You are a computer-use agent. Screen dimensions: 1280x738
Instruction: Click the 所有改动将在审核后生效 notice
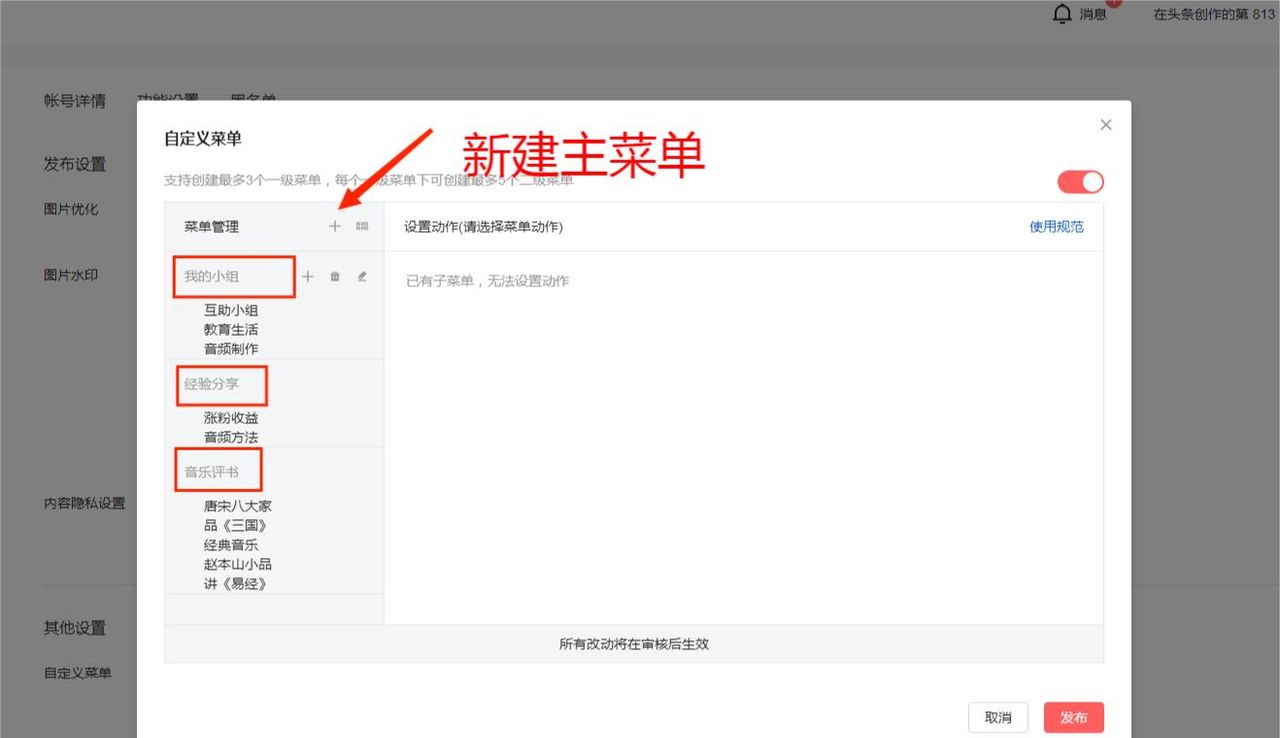634,644
